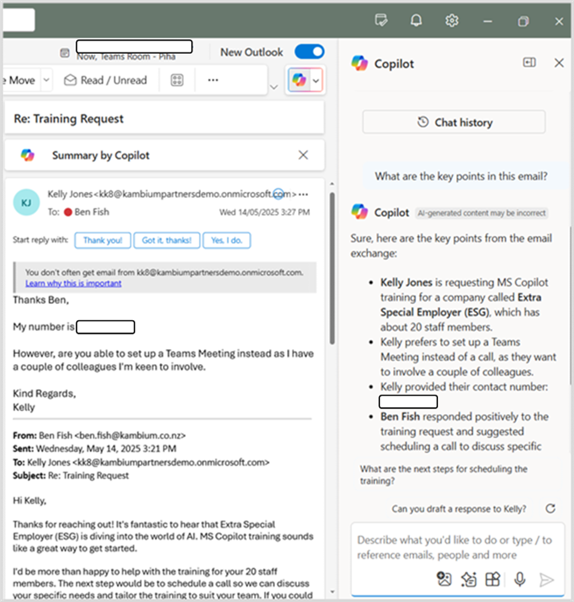574x602 pixels.
Task: Choose the 'Got it, thanks!' suggested reply
Action: point(167,240)
